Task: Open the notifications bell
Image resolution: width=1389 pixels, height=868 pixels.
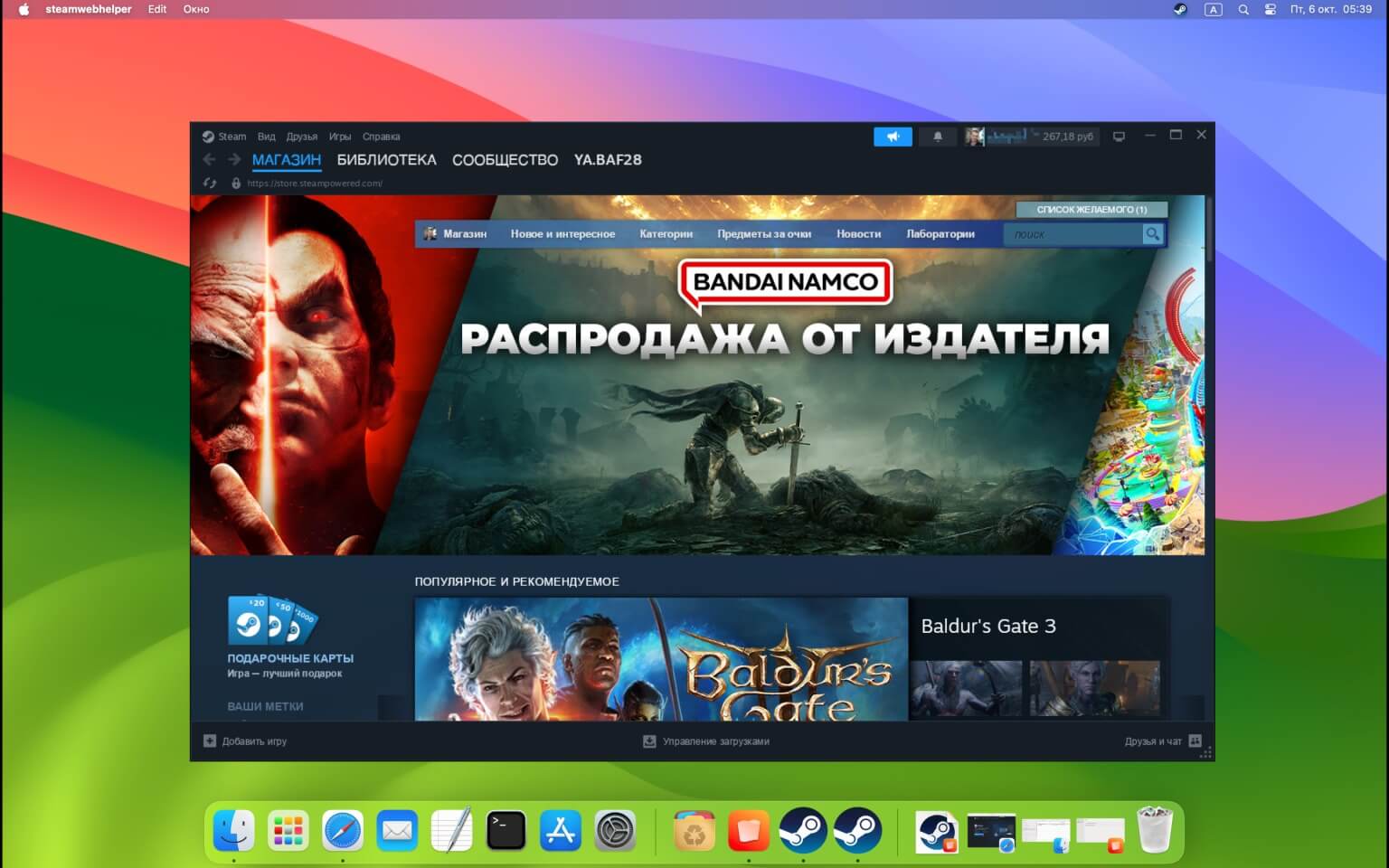Action: [938, 137]
